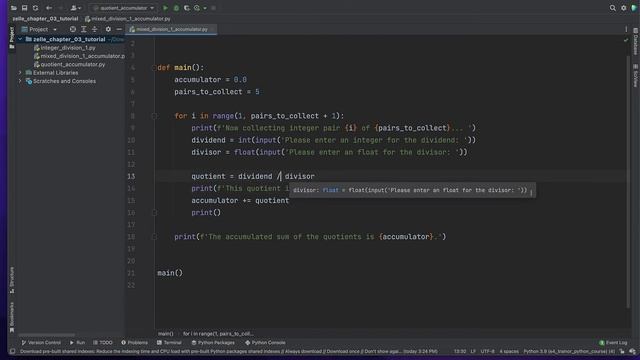Open Version Control tool window
This screenshot has height=360, width=640.
coord(41,343)
